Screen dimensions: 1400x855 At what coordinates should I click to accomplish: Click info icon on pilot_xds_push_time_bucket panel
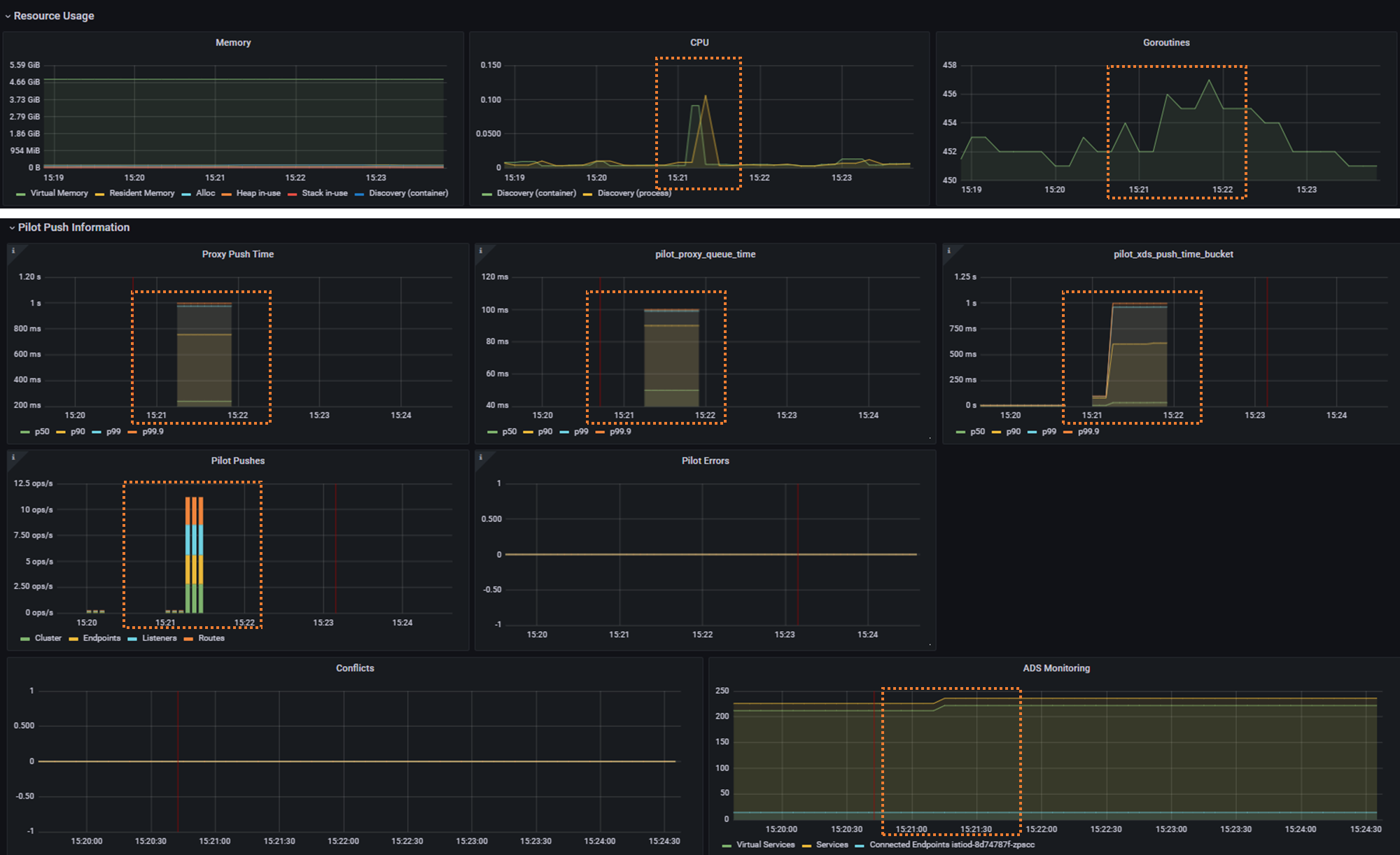[x=948, y=250]
